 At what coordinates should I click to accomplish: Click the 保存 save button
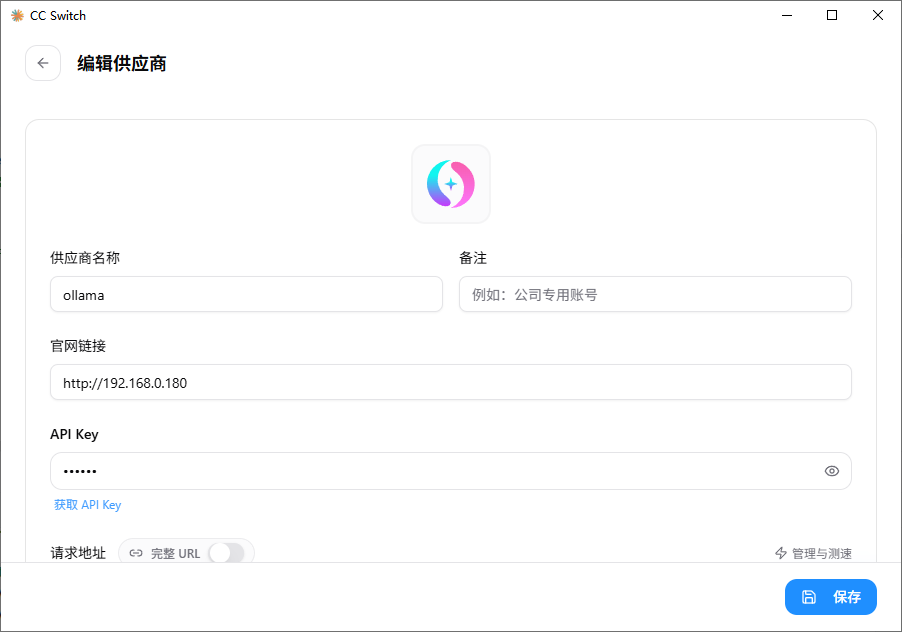coord(831,597)
